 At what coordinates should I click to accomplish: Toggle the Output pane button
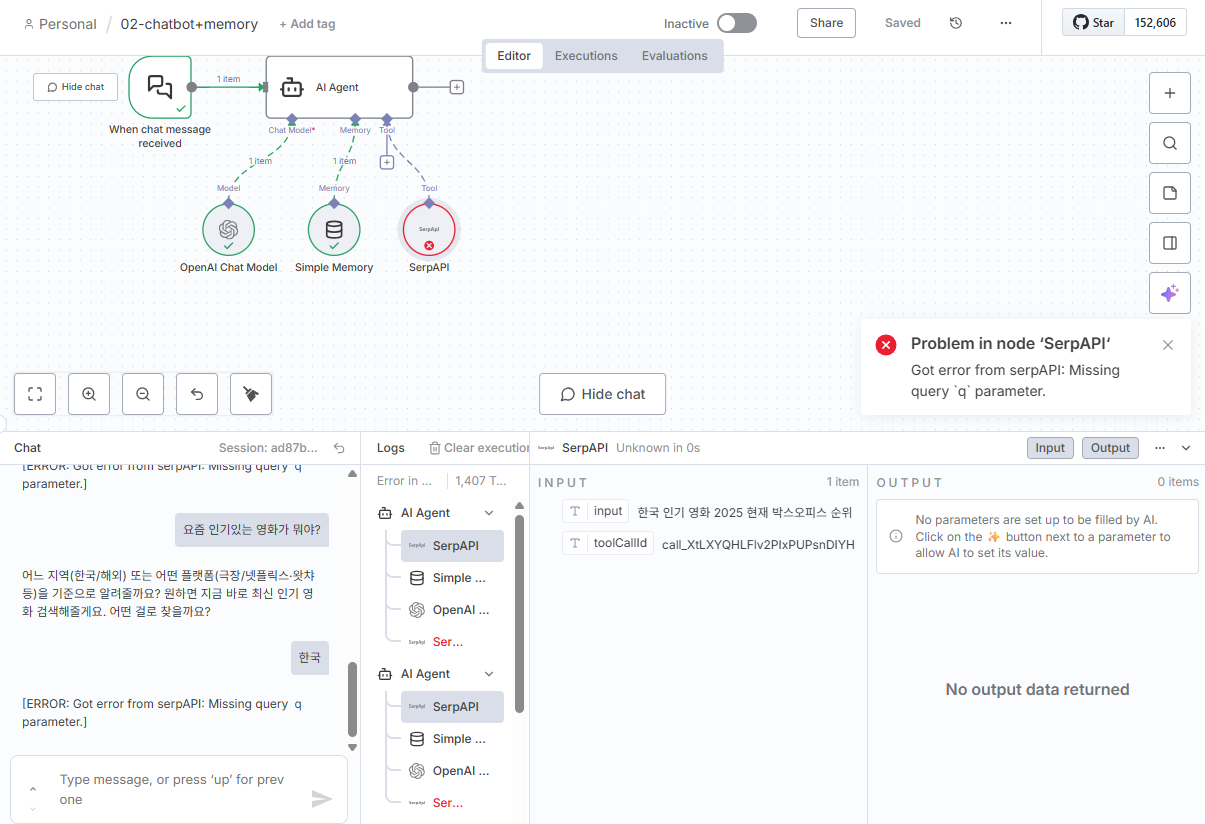pos(1110,448)
